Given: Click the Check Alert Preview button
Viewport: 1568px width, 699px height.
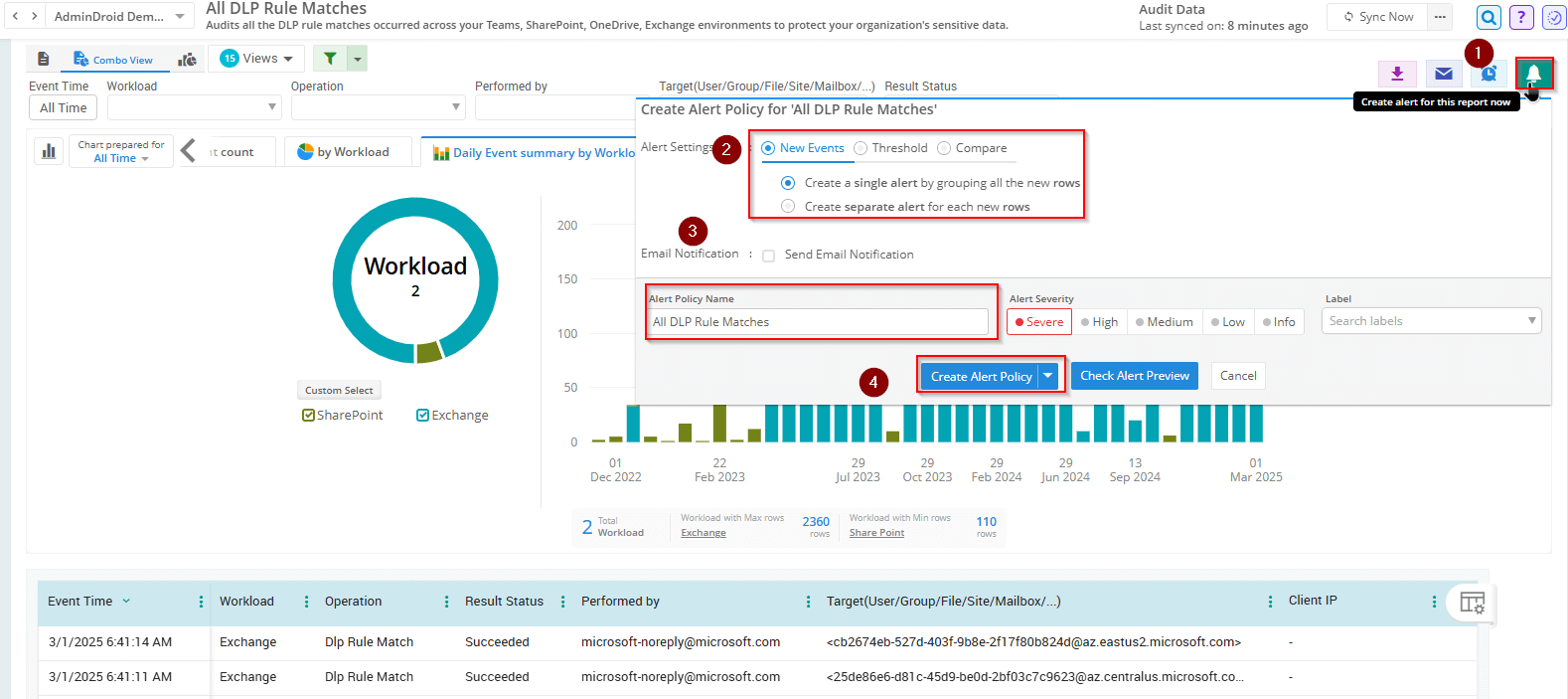Looking at the screenshot, I should click(1134, 376).
